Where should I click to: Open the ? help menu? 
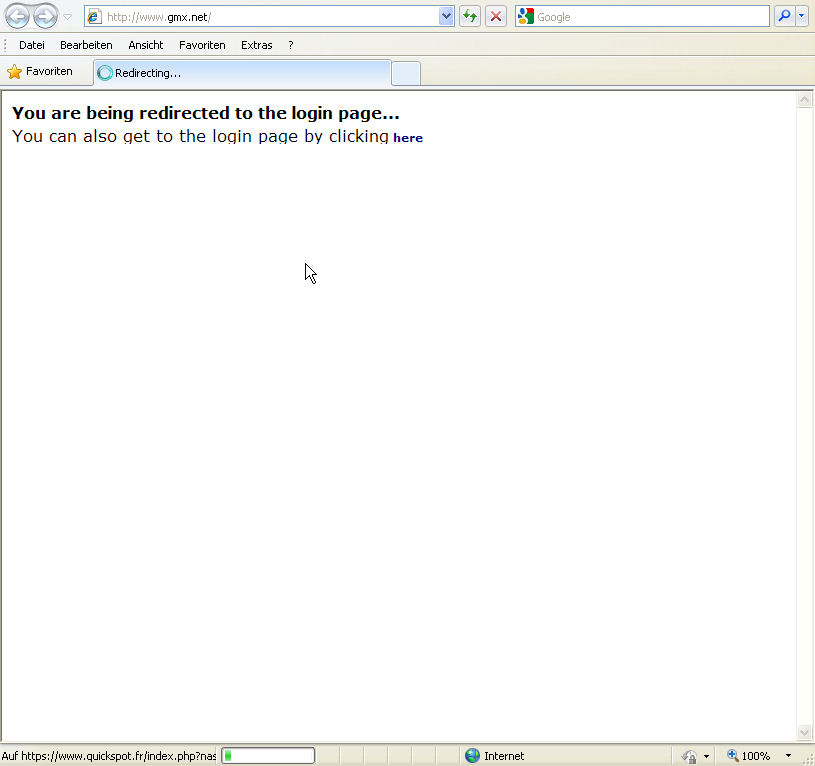(291, 45)
